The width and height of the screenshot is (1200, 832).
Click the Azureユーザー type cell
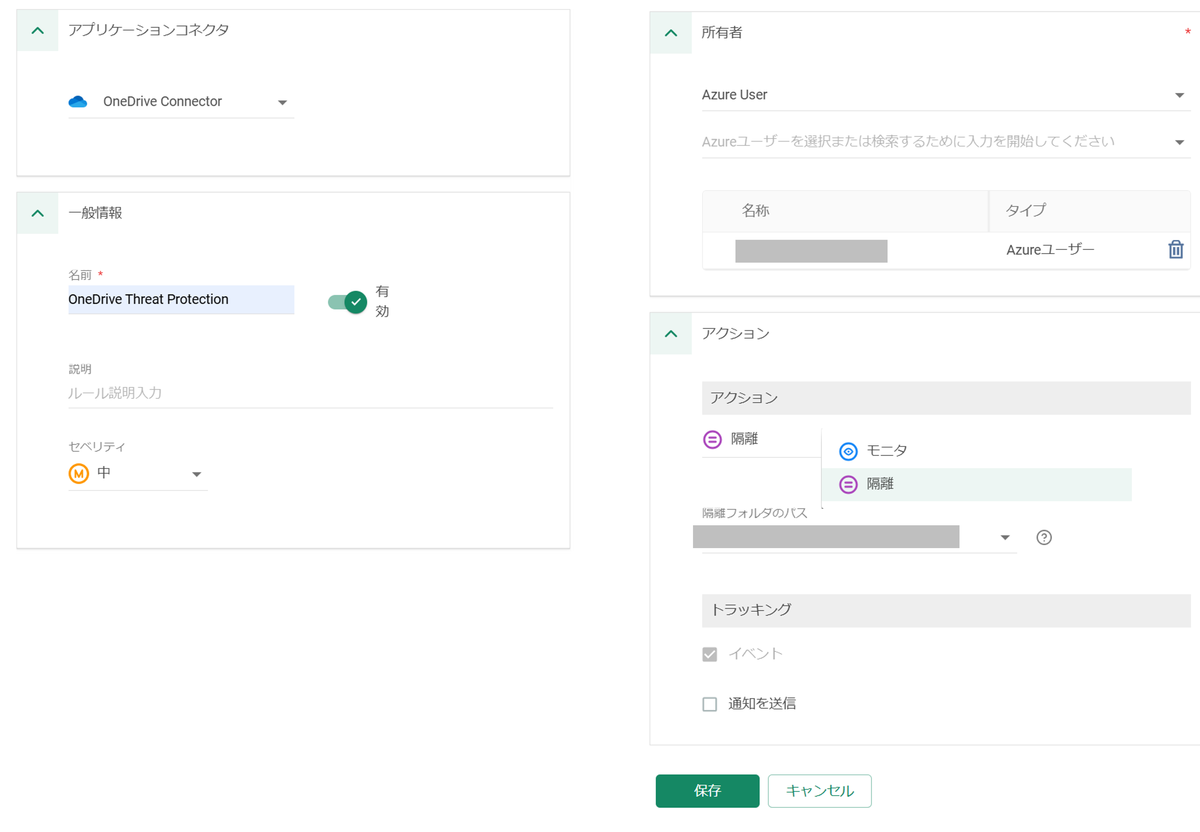1050,250
